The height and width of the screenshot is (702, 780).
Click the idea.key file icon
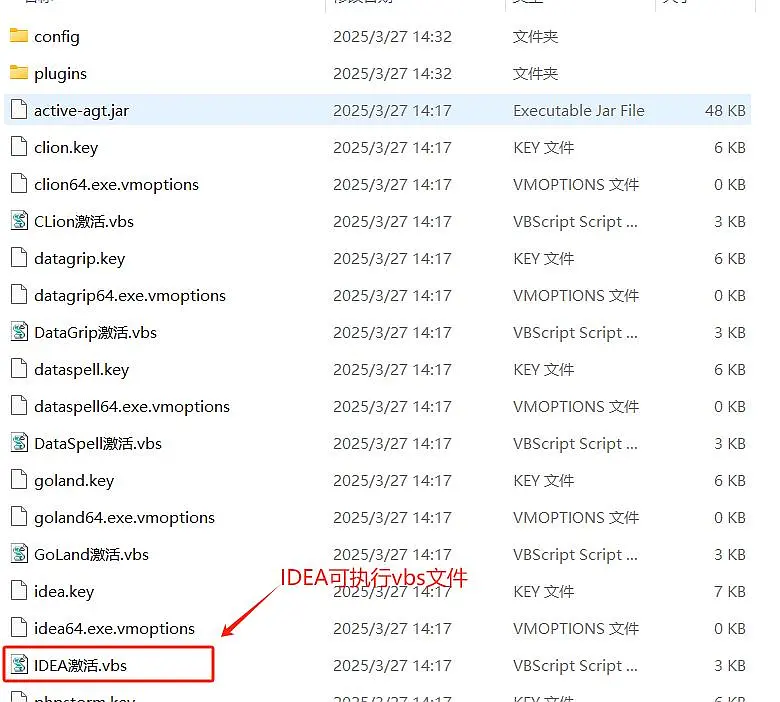pyautogui.click(x=19, y=591)
